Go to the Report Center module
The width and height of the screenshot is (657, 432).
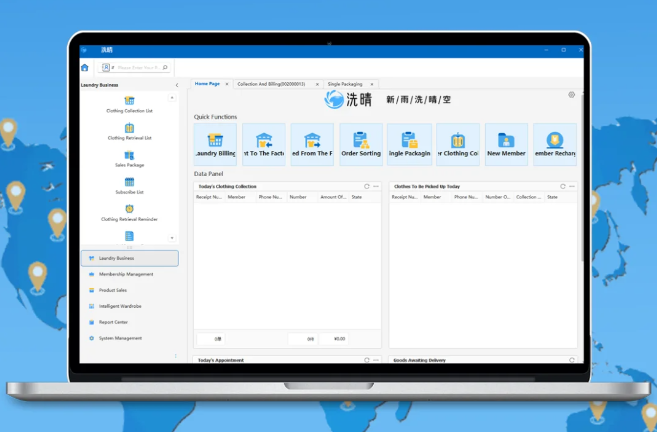(x=113, y=322)
